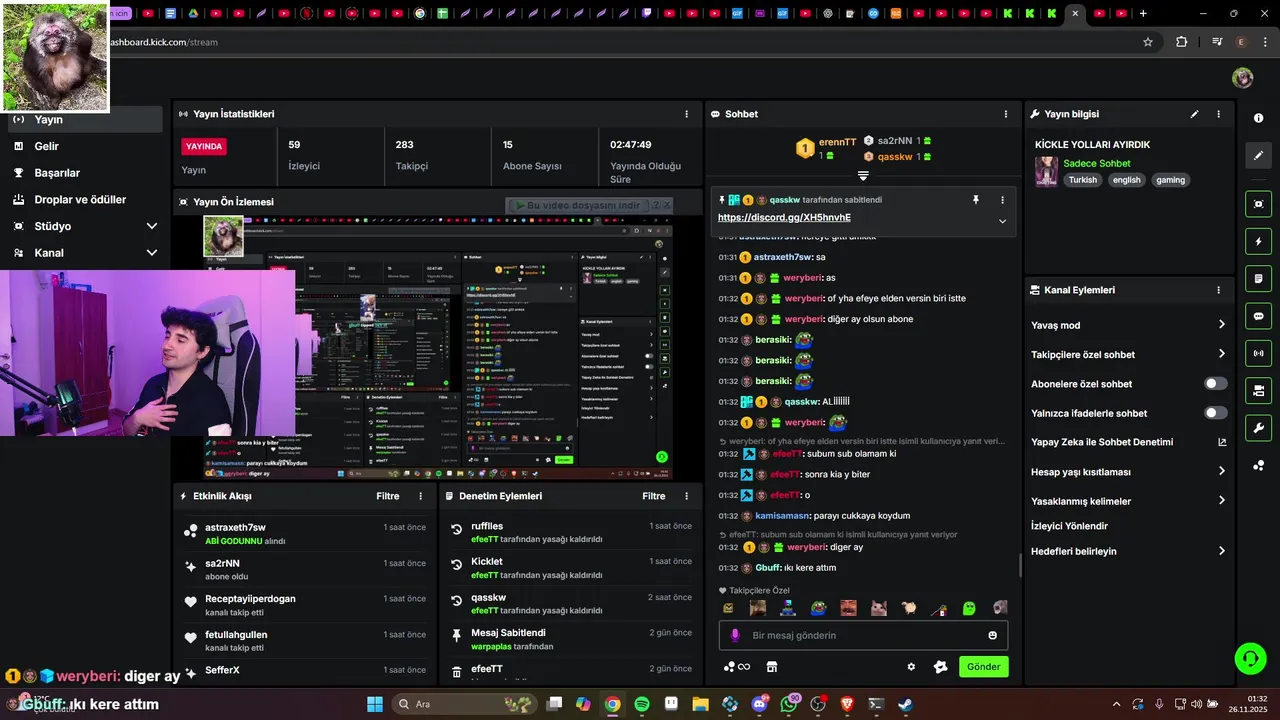Bookmark this page with the star icon
This screenshot has height=720, width=1280.
[x=1148, y=42]
